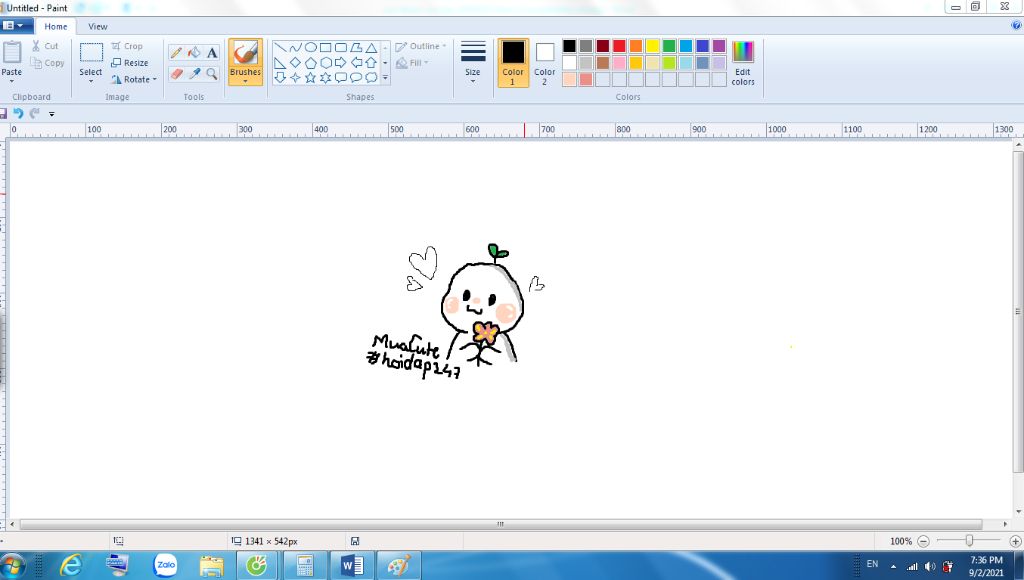Select the Text tool

(212, 53)
